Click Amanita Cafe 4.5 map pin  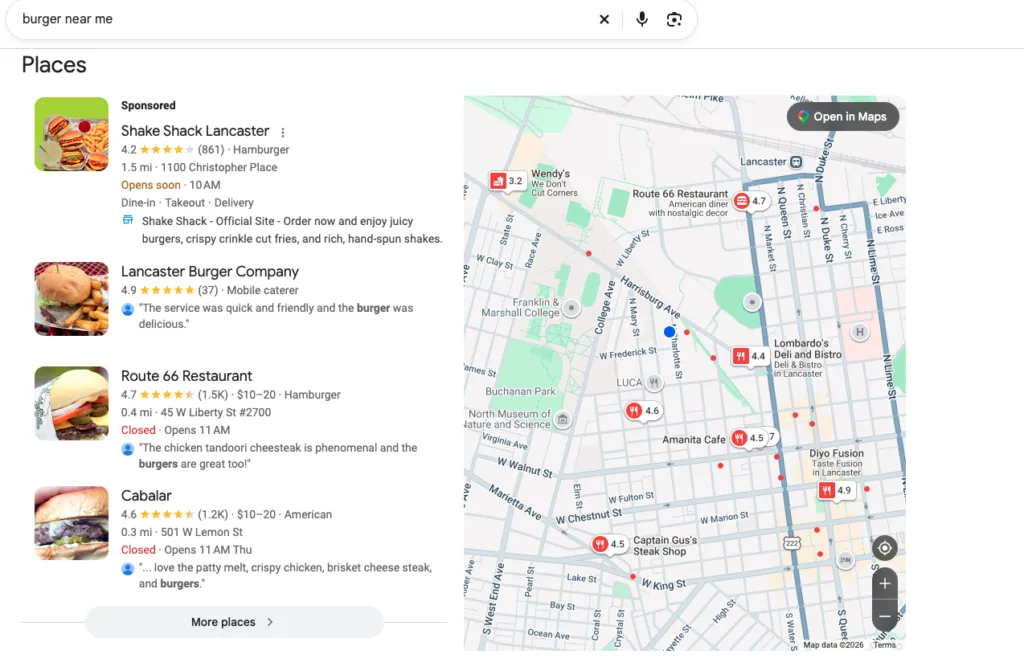[x=748, y=438]
